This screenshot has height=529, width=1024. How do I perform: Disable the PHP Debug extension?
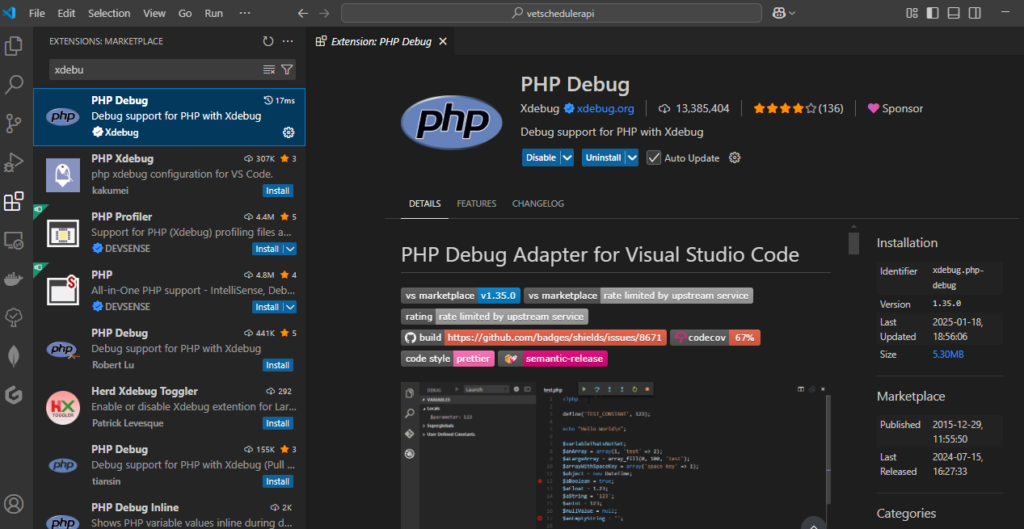pos(541,157)
